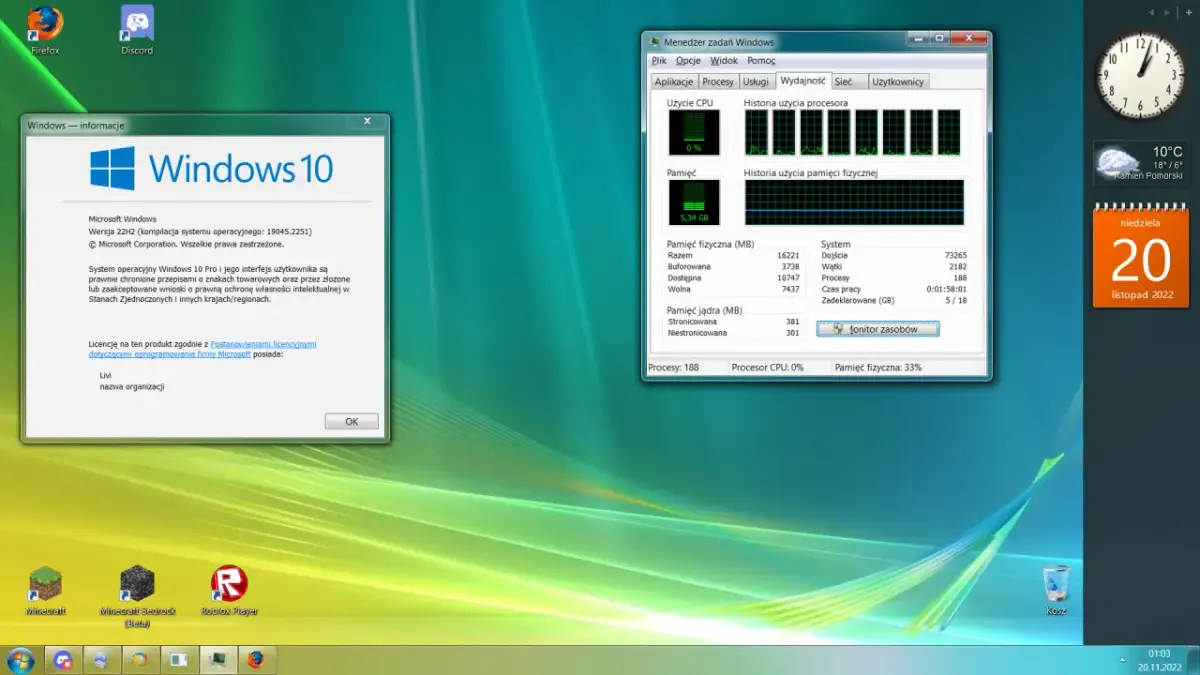The width and height of the screenshot is (1200, 675).
Task: Launch Monitor zasobów from Task Manager
Action: [x=877, y=328]
